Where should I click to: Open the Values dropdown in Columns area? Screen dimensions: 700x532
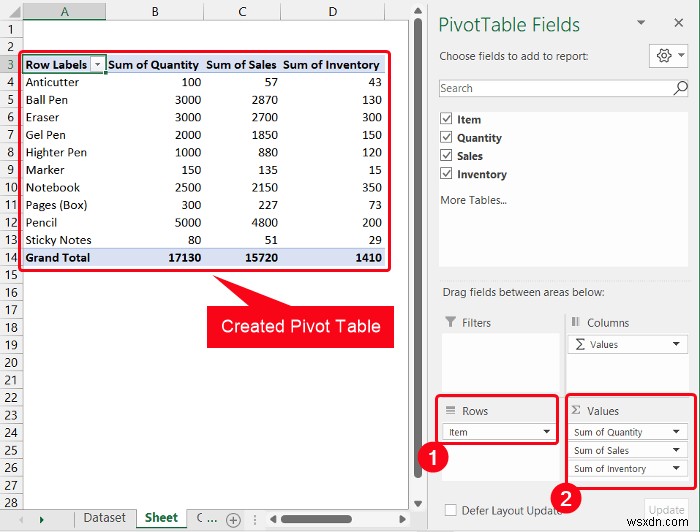[676, 344]
